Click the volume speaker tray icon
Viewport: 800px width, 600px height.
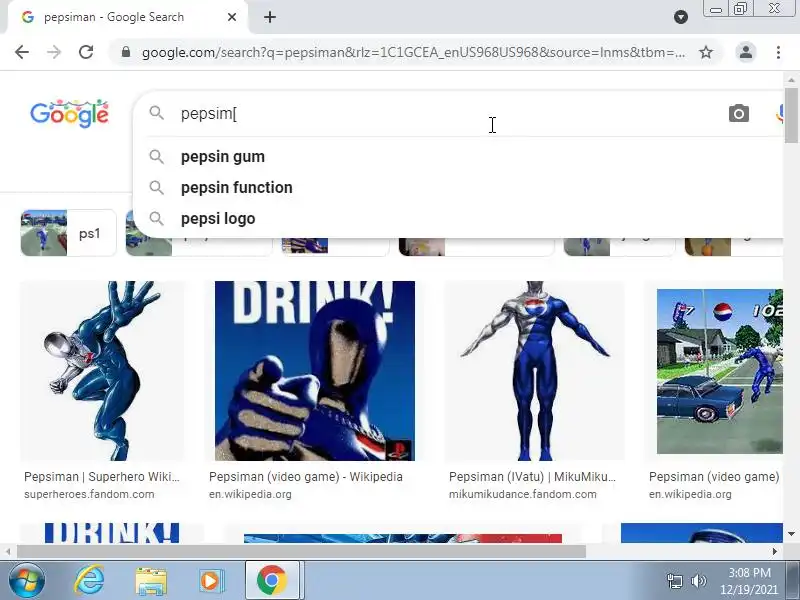click(698, 581)
